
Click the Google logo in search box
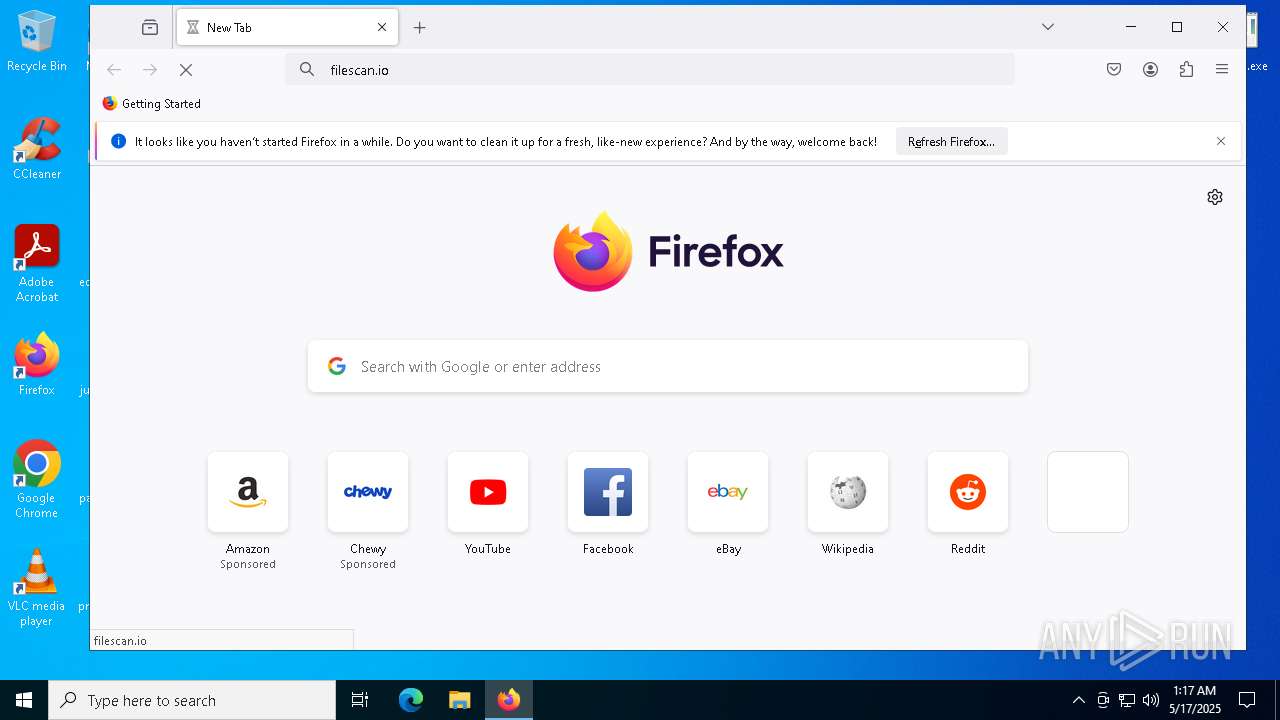pyautogui.click(x=337, y=366)
